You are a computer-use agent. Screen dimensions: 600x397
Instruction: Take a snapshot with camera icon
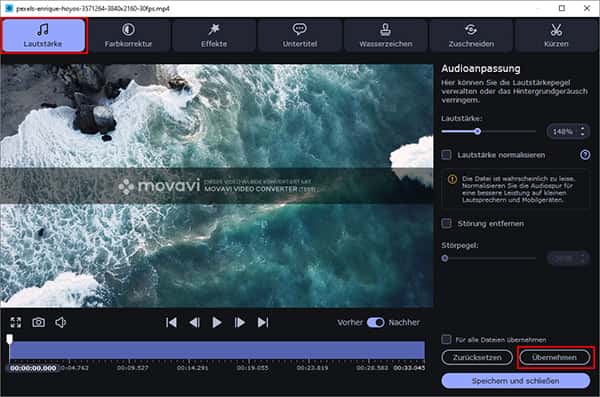click(38, 322)
